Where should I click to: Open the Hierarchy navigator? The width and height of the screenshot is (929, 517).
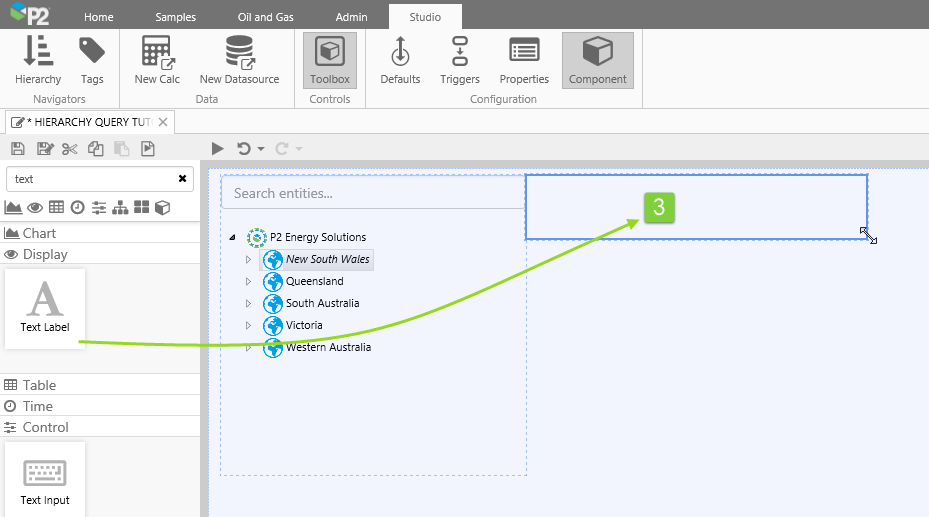[38, 60]
